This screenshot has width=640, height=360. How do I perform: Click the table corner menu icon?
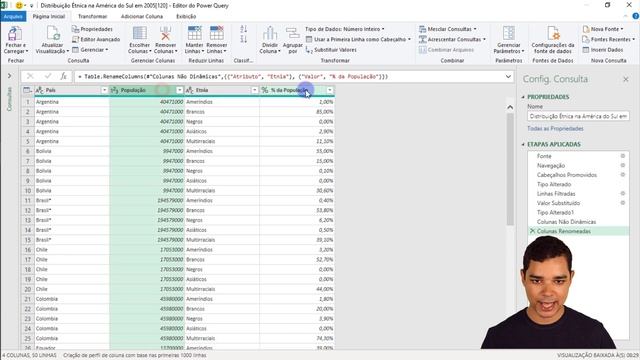pos(27,90)
